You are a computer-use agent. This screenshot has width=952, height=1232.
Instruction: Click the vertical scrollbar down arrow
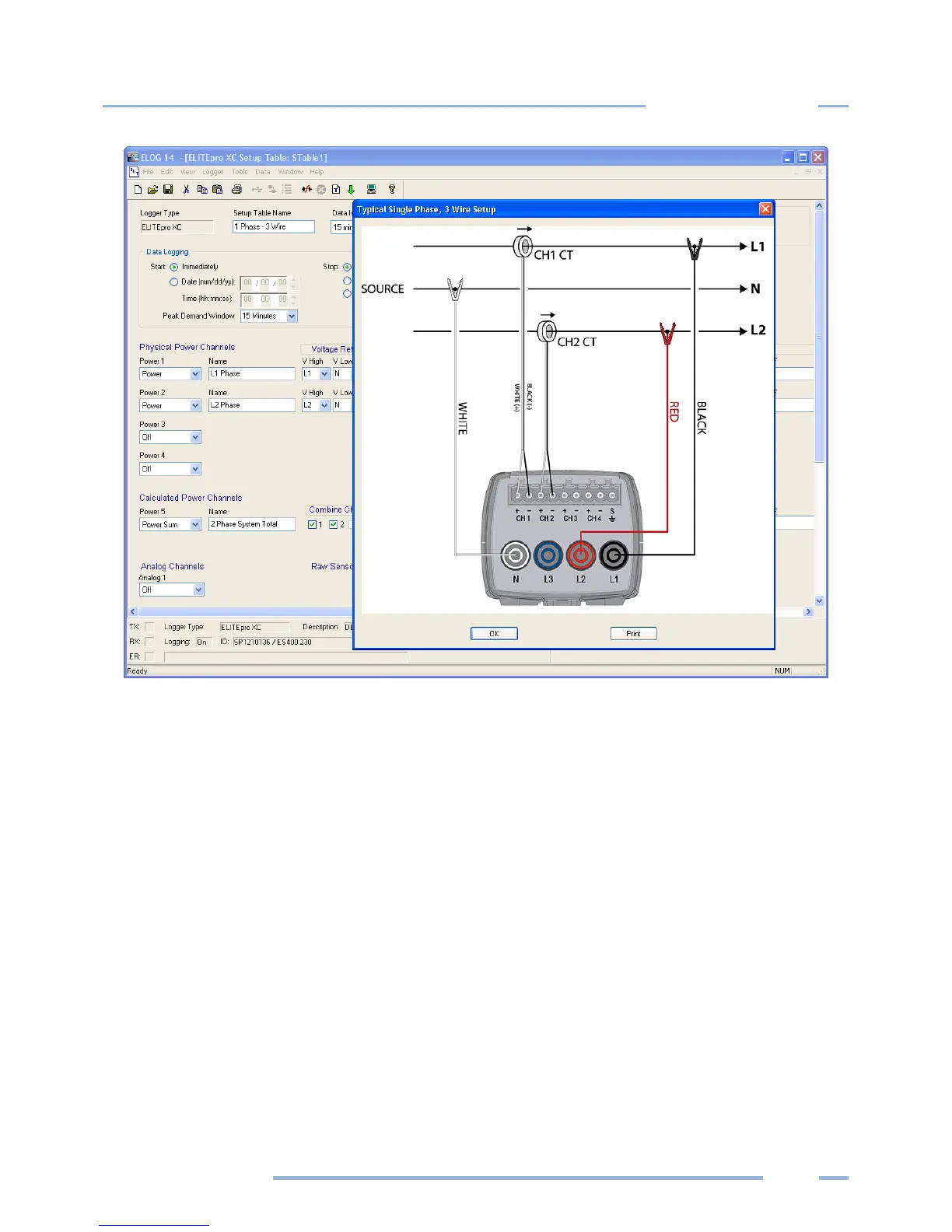[x=819, y=600]
